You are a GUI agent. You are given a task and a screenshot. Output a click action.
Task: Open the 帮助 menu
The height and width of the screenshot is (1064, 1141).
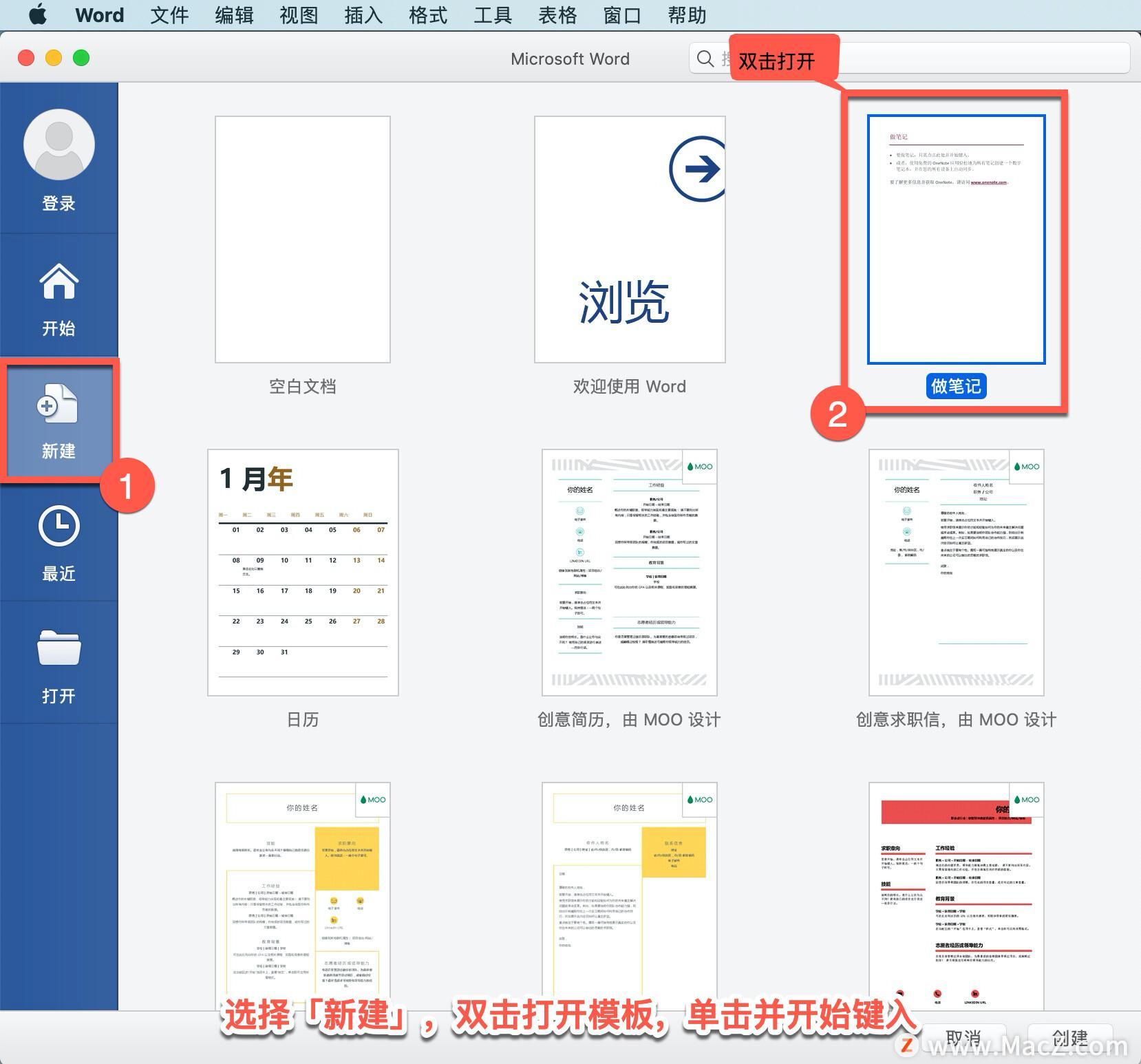tap(687, 15)
